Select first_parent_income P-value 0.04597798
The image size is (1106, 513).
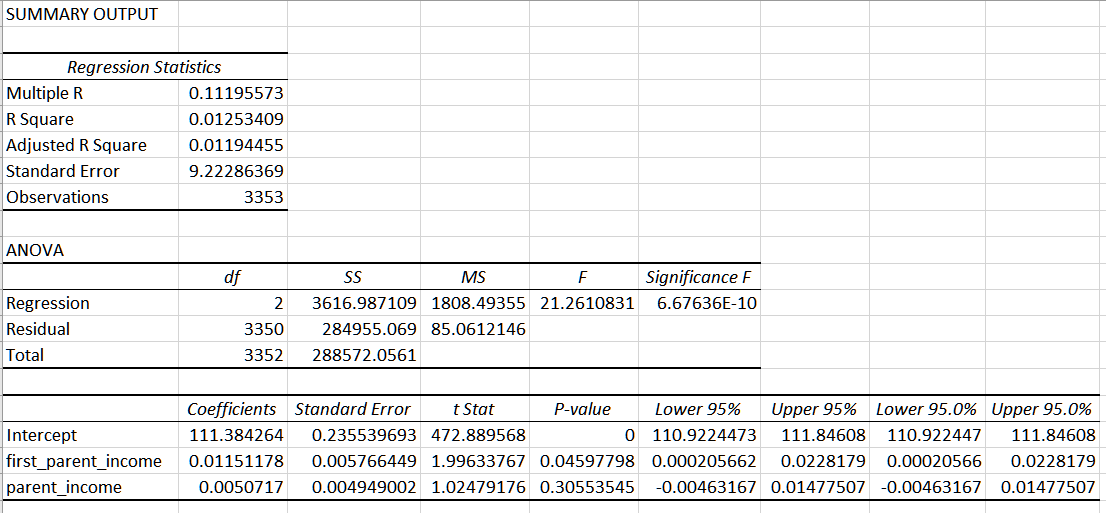[x=583, y=461]
